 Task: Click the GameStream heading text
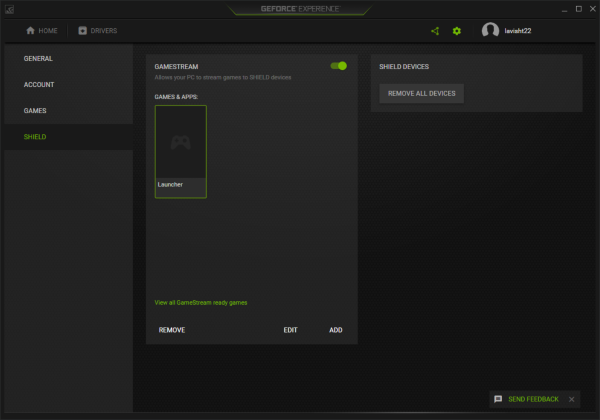pyautogui.click(x=176, y=67)
